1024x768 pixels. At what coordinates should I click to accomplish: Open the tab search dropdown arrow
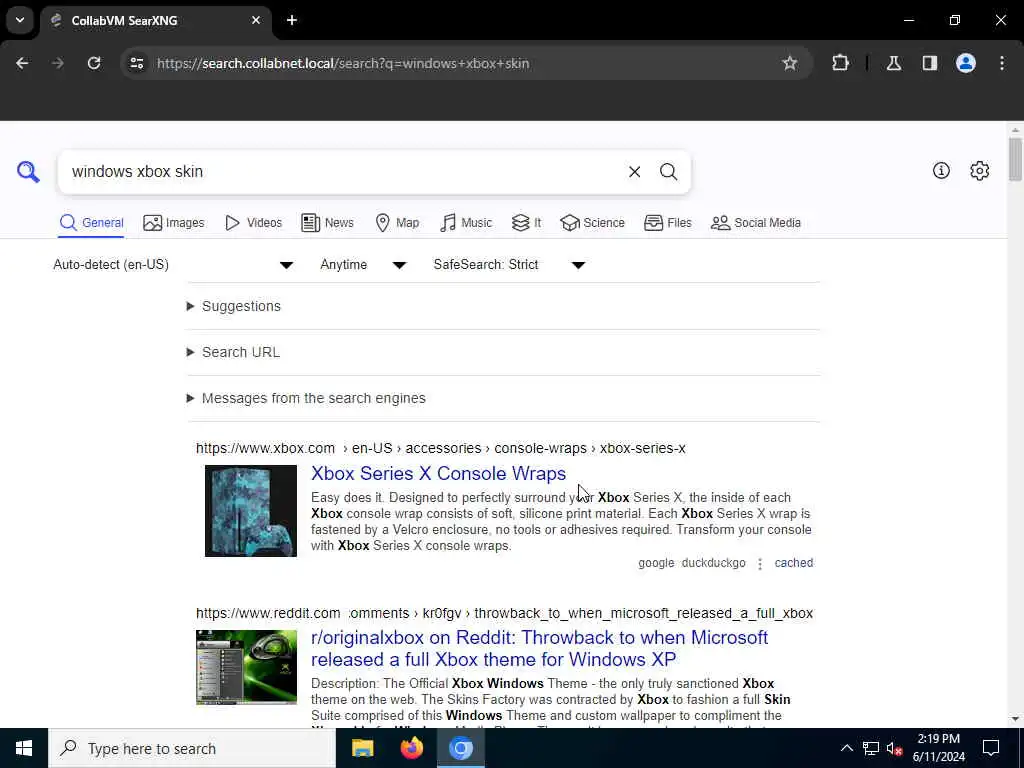(20, 20)
